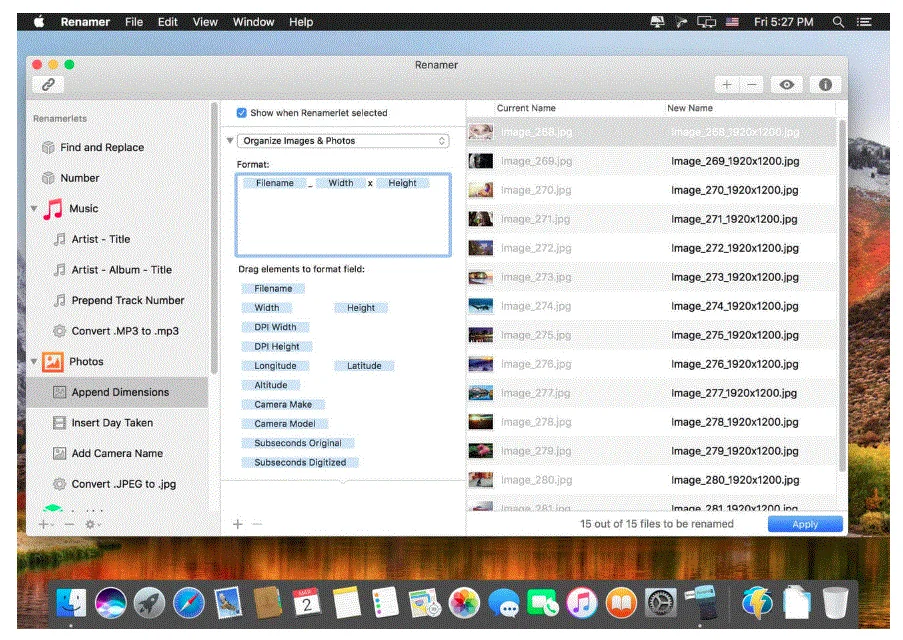
Task: Click the Music group icon
Action: 53,209
